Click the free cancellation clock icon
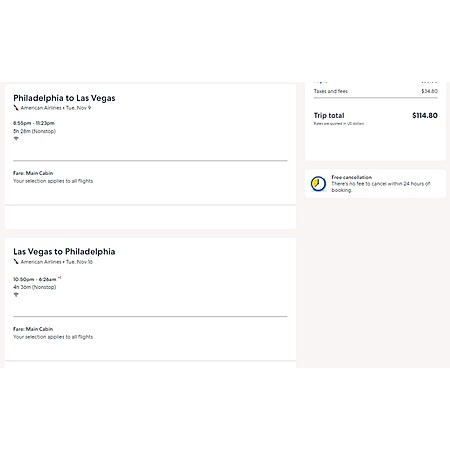The width and height of the screenshot is (450, 450). [x=318, y=184]
